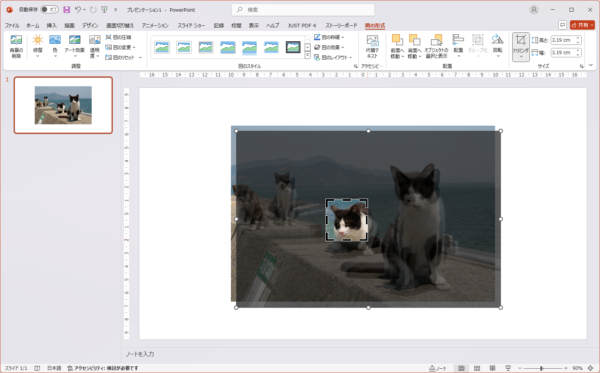This screenshot has width=600, height=373.
Task: Toggle the ノート notes pane button
Action: pyautogui.click(x=438, y=368)
